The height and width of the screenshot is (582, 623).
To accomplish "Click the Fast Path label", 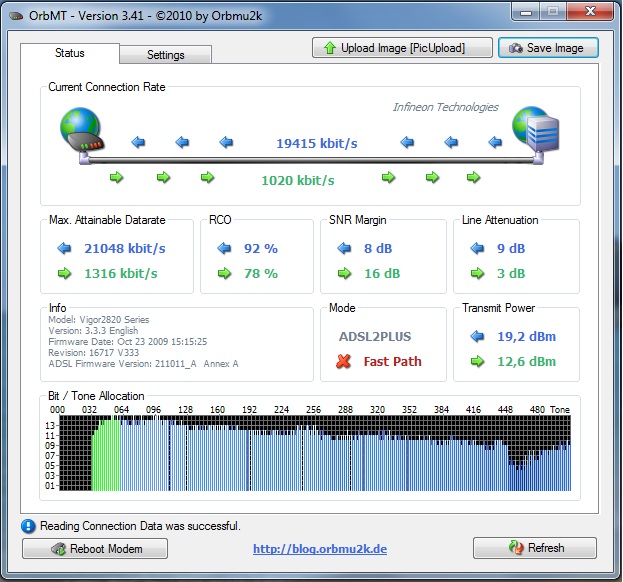I will pos(392,361).
